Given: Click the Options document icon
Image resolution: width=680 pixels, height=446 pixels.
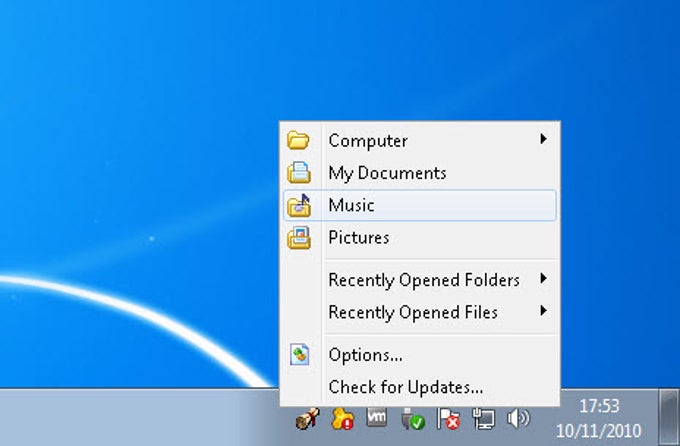Looking at the screenshot, I should click(299, 354).
